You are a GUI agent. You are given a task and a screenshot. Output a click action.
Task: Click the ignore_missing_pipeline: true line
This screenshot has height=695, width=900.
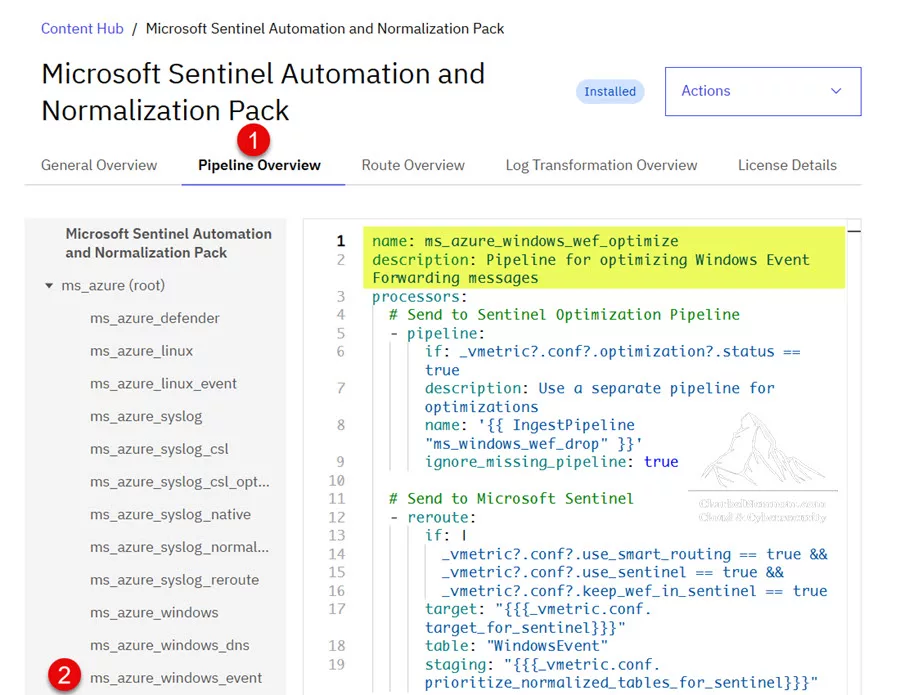point(551,462)
